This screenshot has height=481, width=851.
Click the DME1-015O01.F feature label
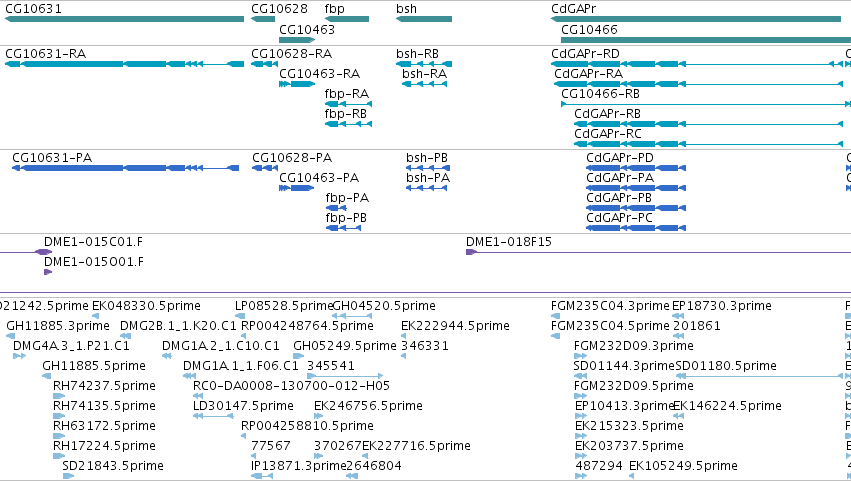point(94,262)
